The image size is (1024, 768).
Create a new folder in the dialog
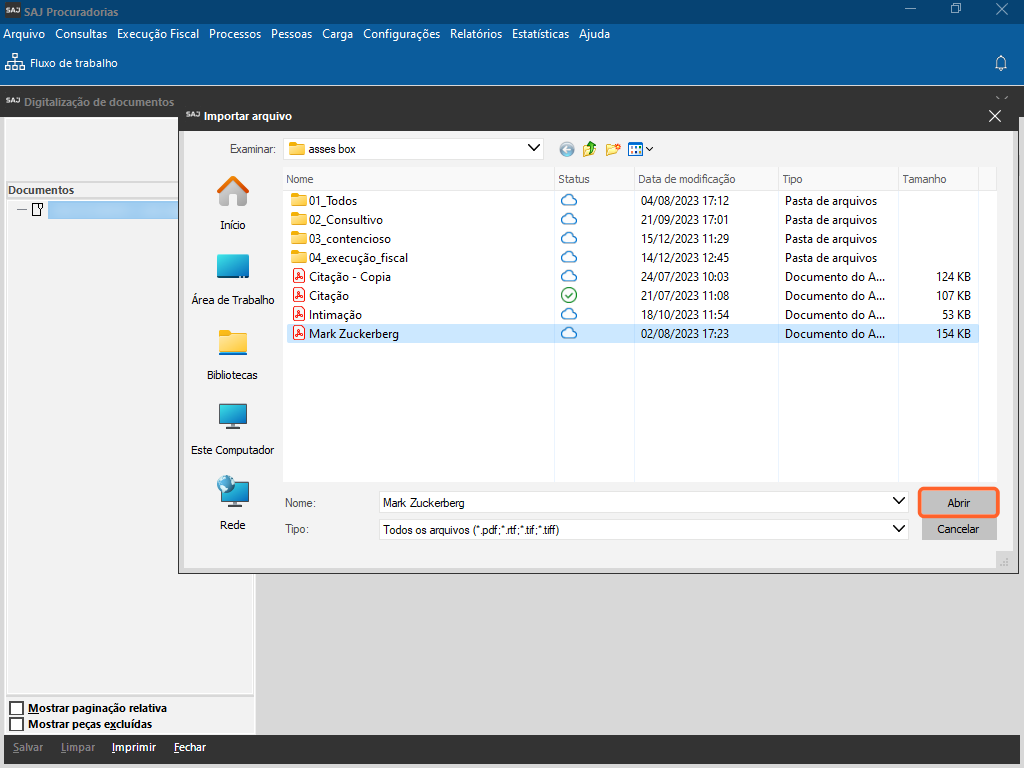[613, 149]
